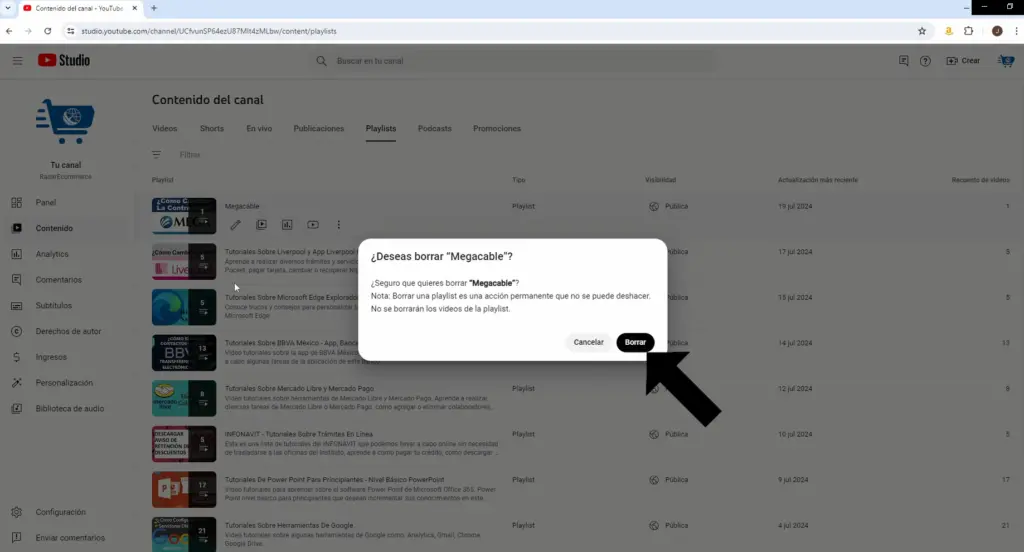Image resolution: width=1024 pixels, height=552 pixels.
Task: Click the INFONAVIT playlist thumbnail
Action: (x=184, y=444)
